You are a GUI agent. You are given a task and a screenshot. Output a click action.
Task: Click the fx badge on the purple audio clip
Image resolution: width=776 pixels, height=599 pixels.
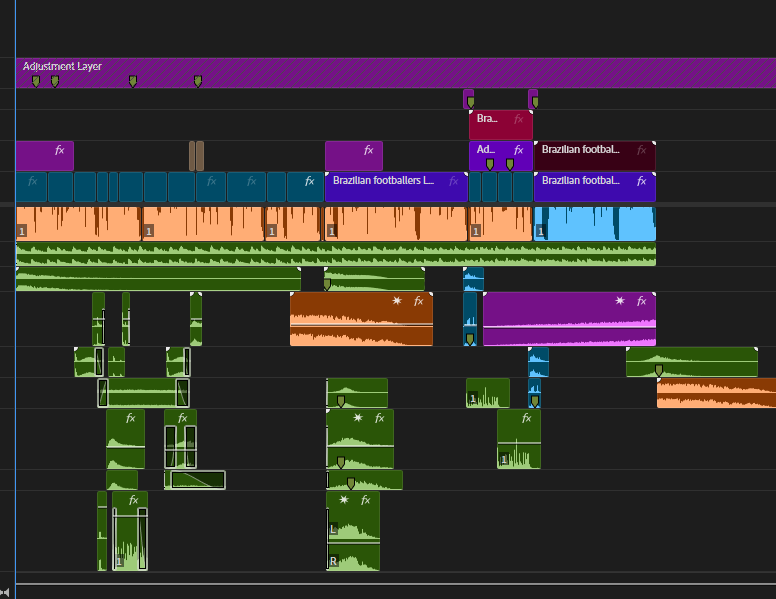(x=641, y=301)
